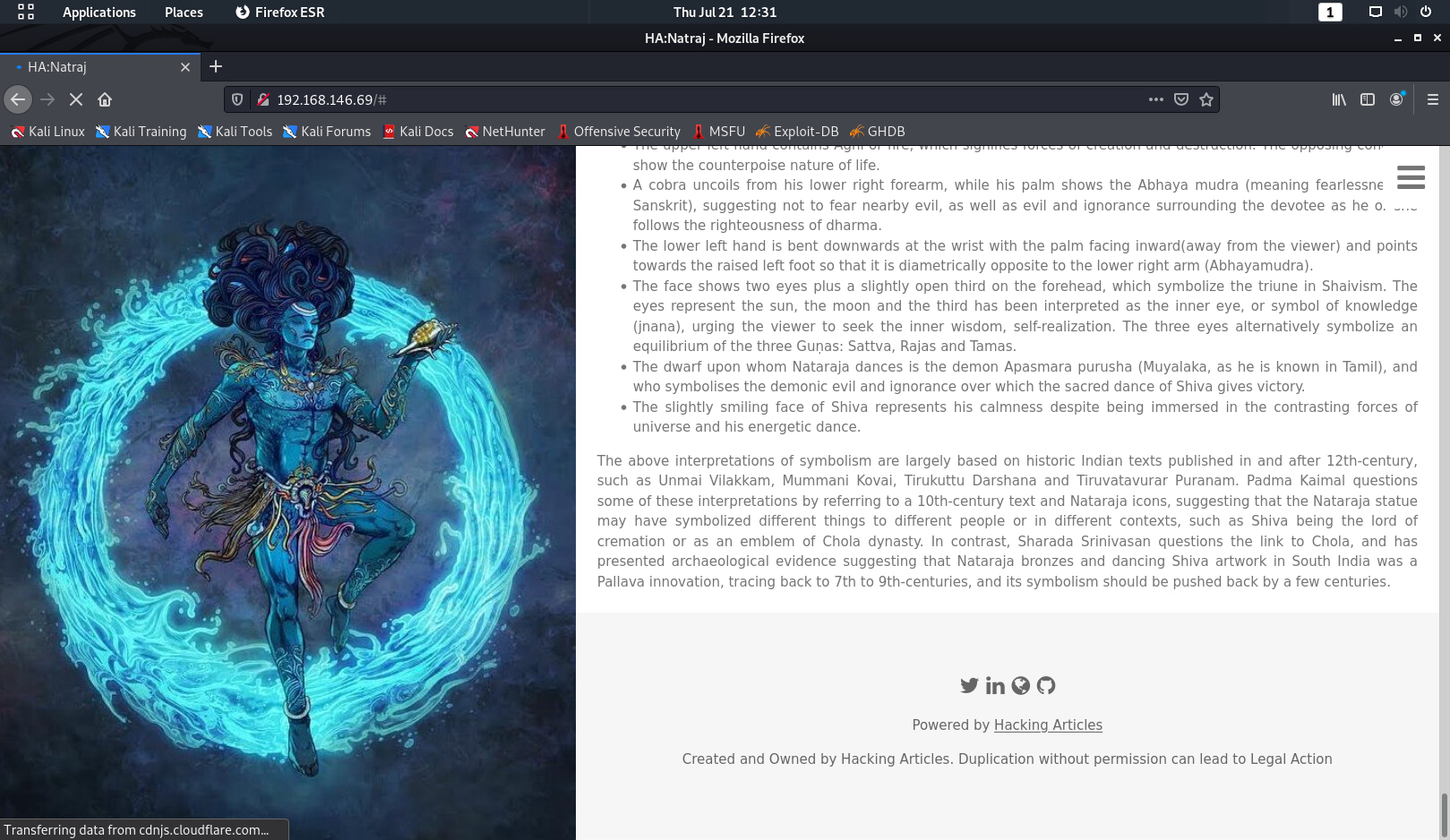The image size is (1450, 840).
Task: Open Kali Docs bookmark
Action: 417,132
